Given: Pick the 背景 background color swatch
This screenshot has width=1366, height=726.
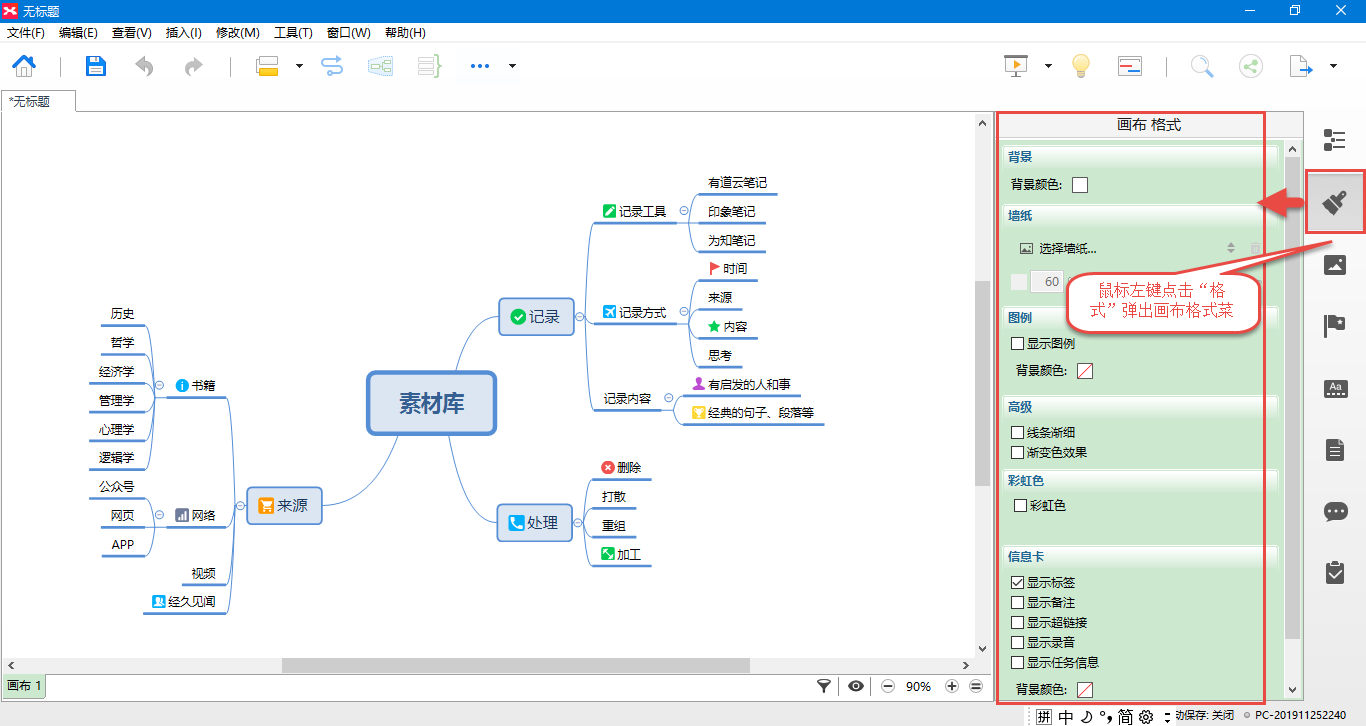Looking at the screenshot, I should point(1080,185).
